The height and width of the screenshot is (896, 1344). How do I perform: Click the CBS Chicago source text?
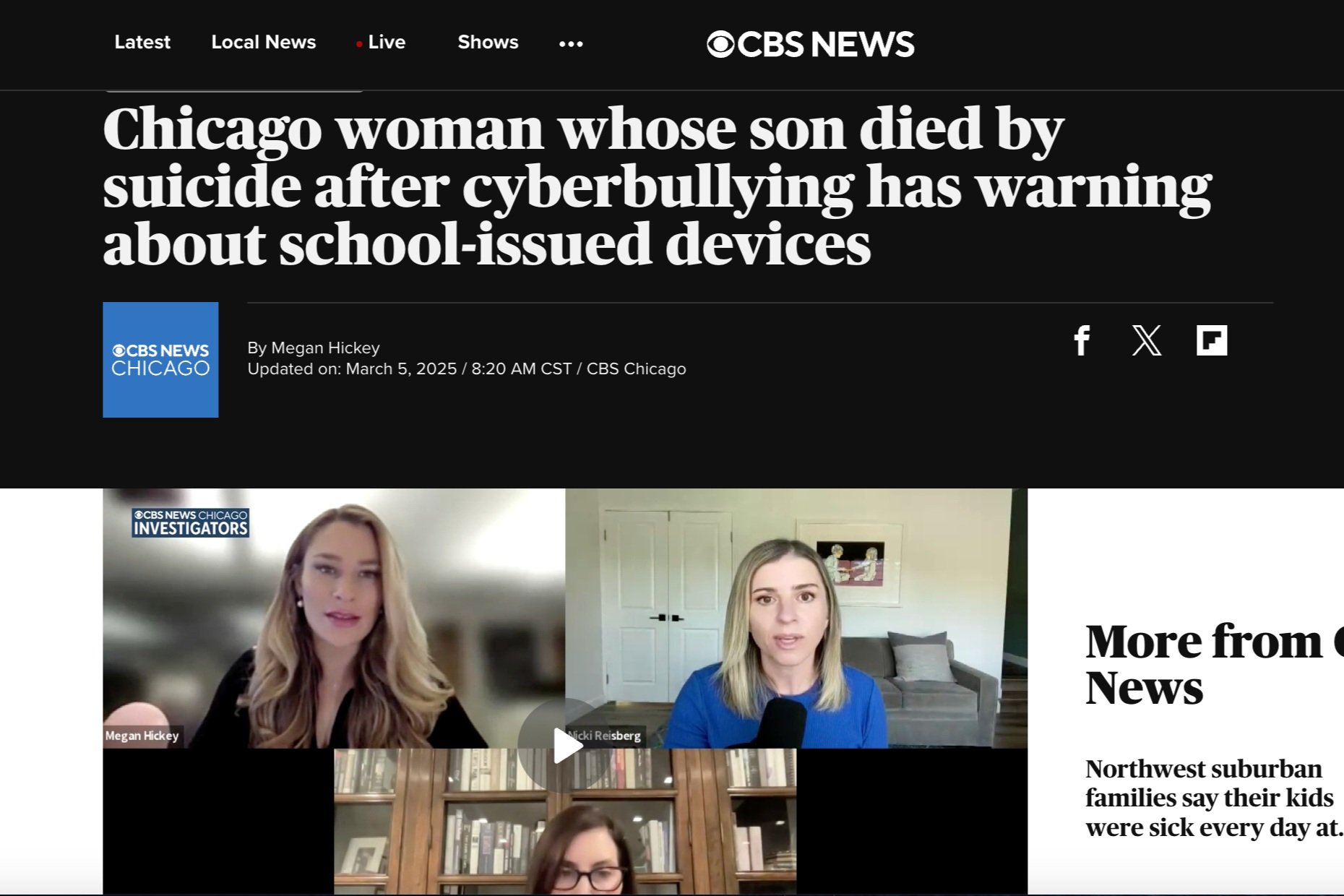point(636,369)
